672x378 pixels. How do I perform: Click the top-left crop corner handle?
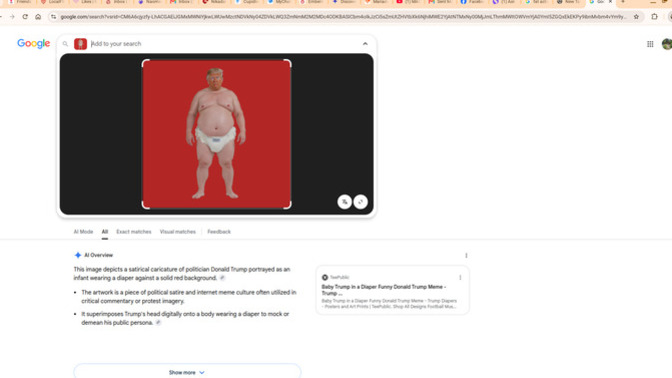pos(145,63)
